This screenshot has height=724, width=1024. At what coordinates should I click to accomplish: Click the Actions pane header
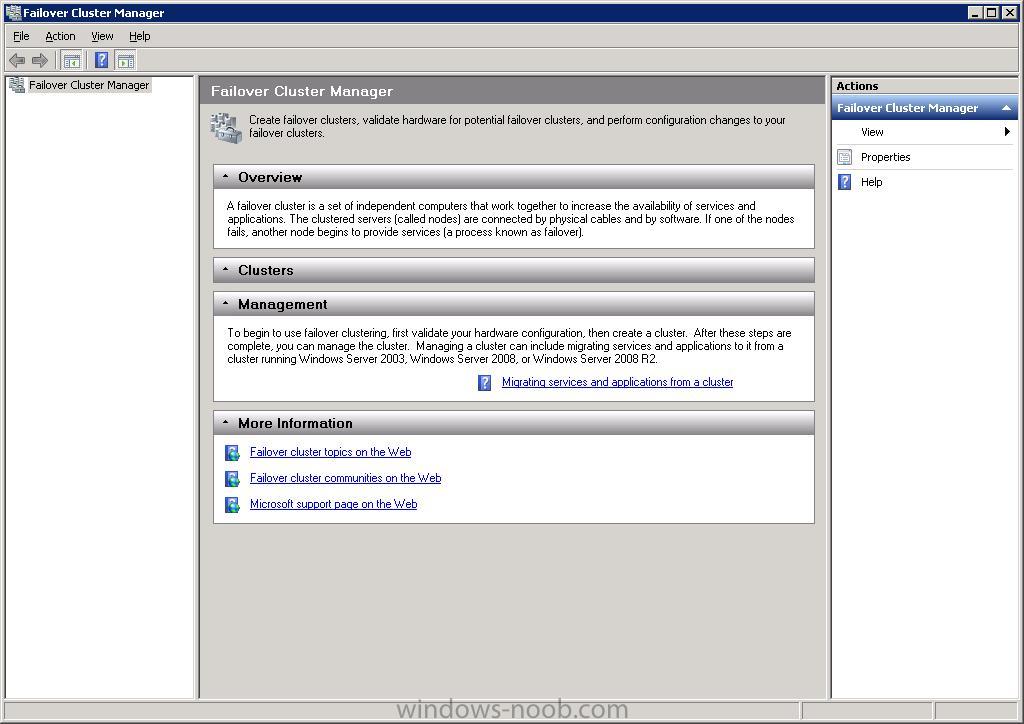click(x=924, y=86)
